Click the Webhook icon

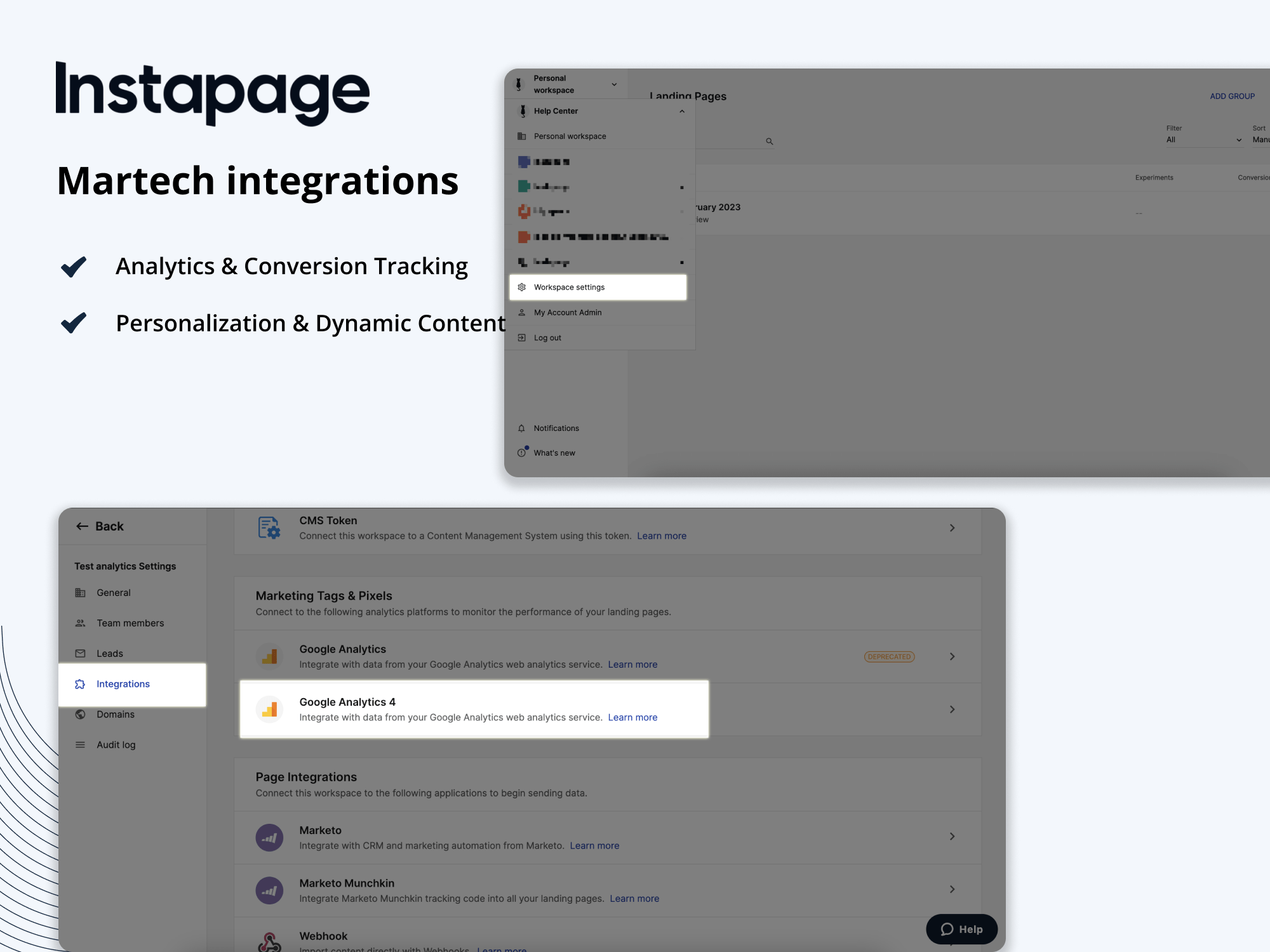pos(269,942)
